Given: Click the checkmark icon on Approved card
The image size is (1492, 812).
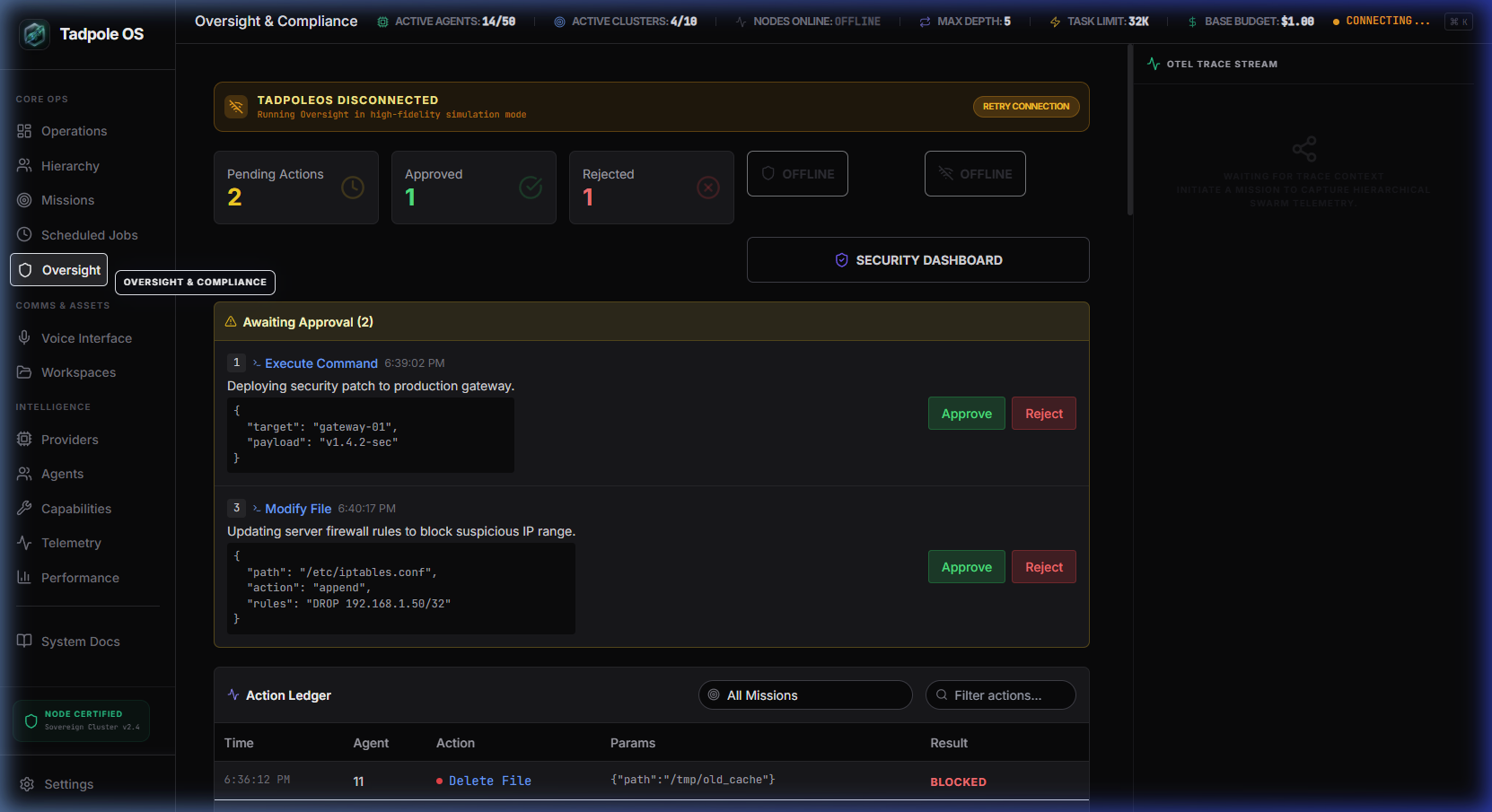Looking at the screenshot, I should pyautogui.click(x=531, y=188).
